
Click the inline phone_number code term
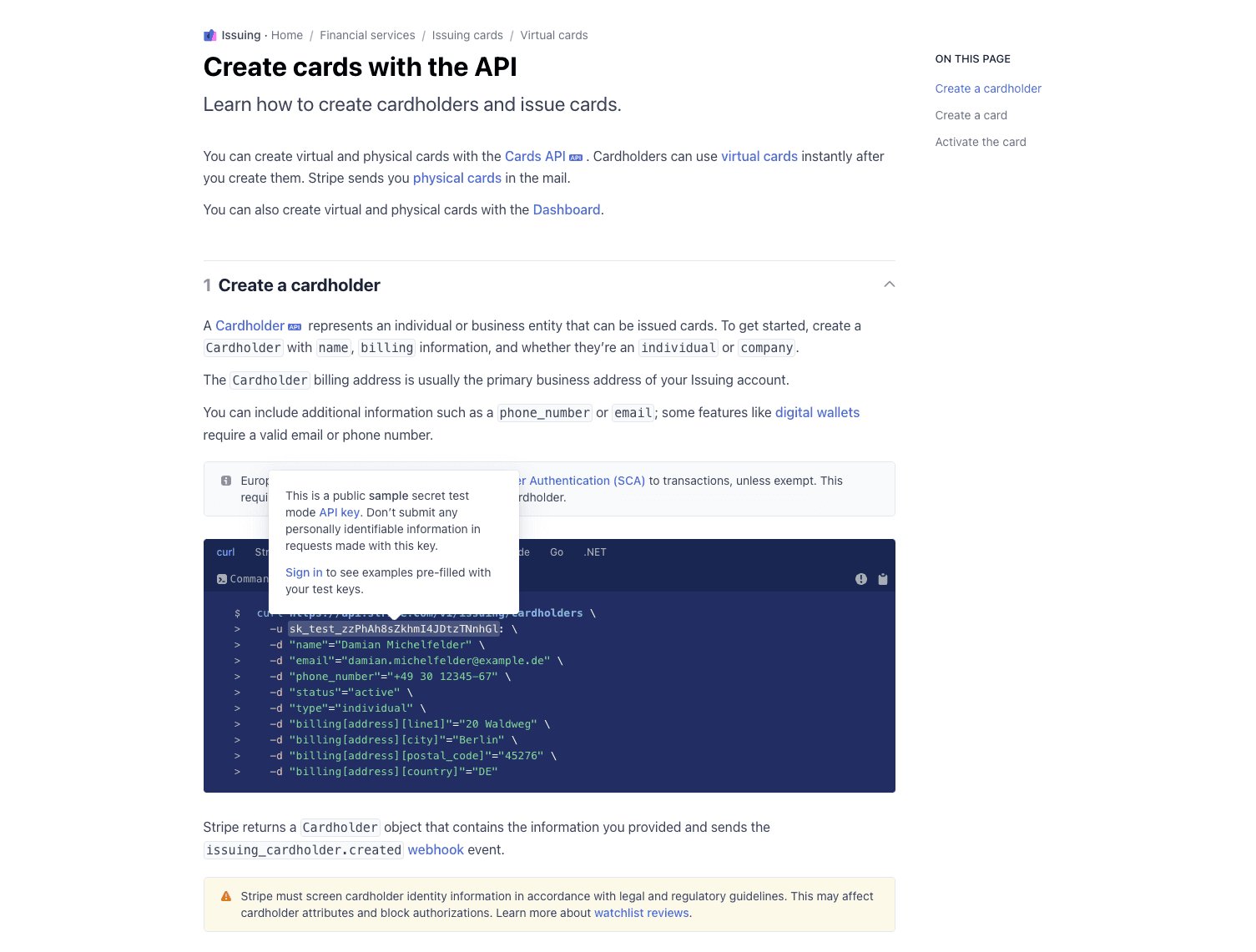pos(545,413)
